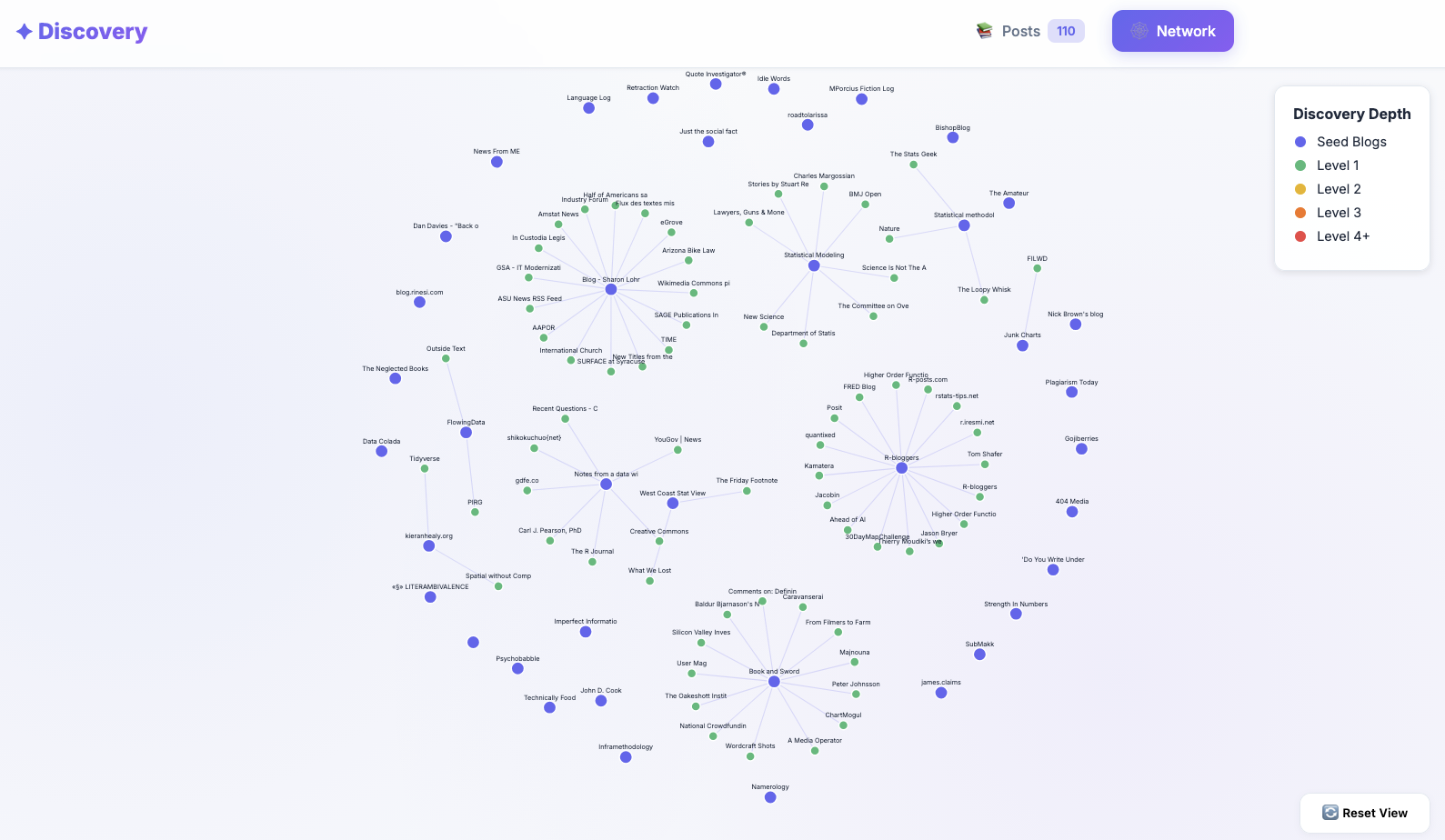Viewport: 1445px width, 840px height.
Task: Select the Statistical Modeling node
Action: [x=812, y=265]
